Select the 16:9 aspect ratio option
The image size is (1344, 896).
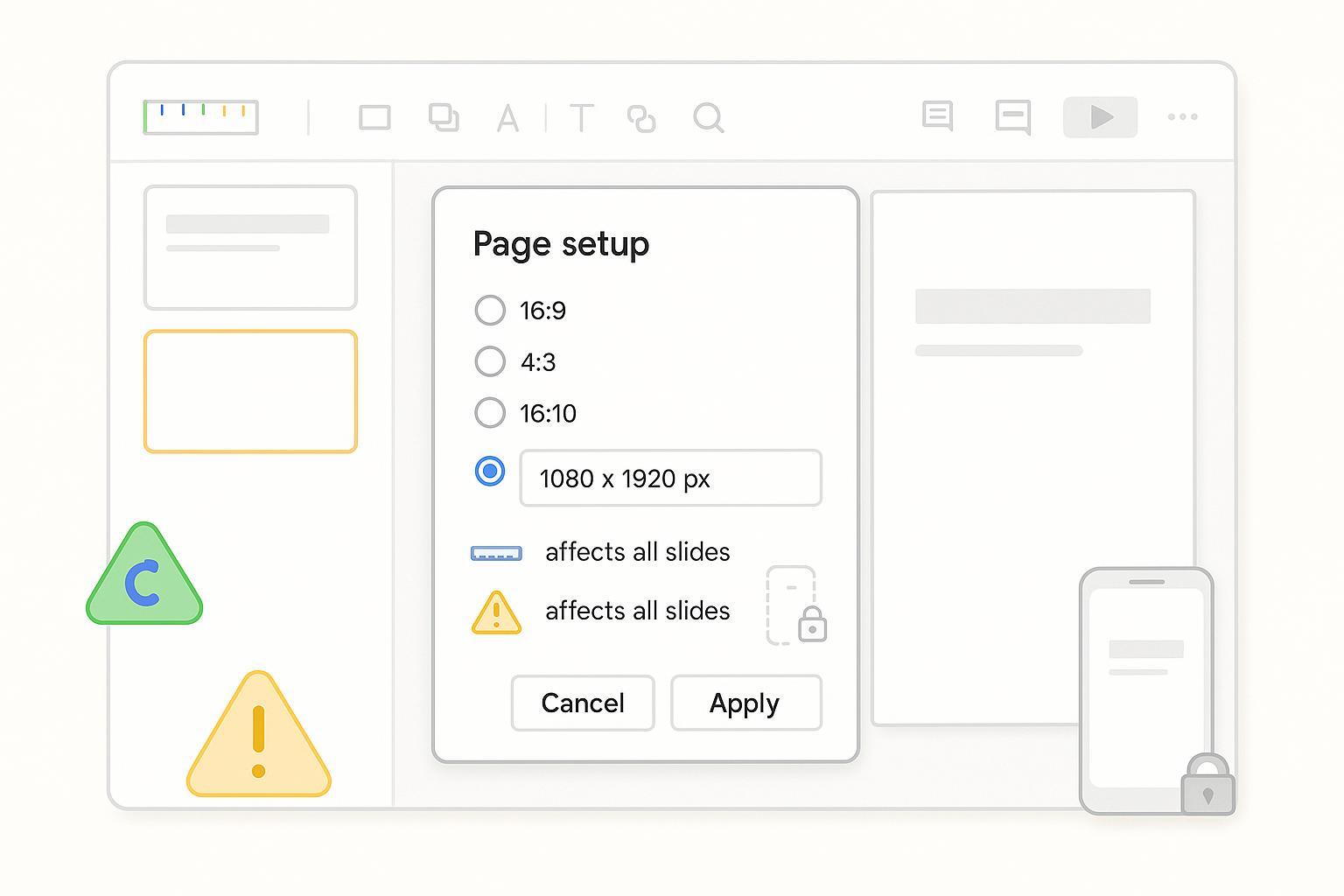490,310
